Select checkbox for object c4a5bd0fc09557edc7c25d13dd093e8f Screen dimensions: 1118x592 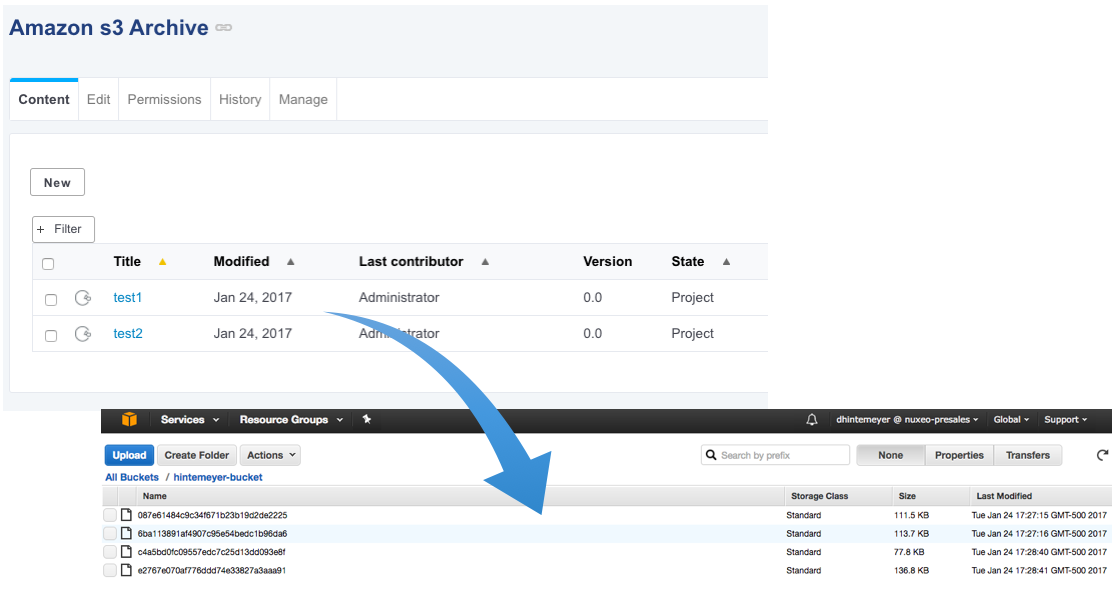tap(110, 552)
